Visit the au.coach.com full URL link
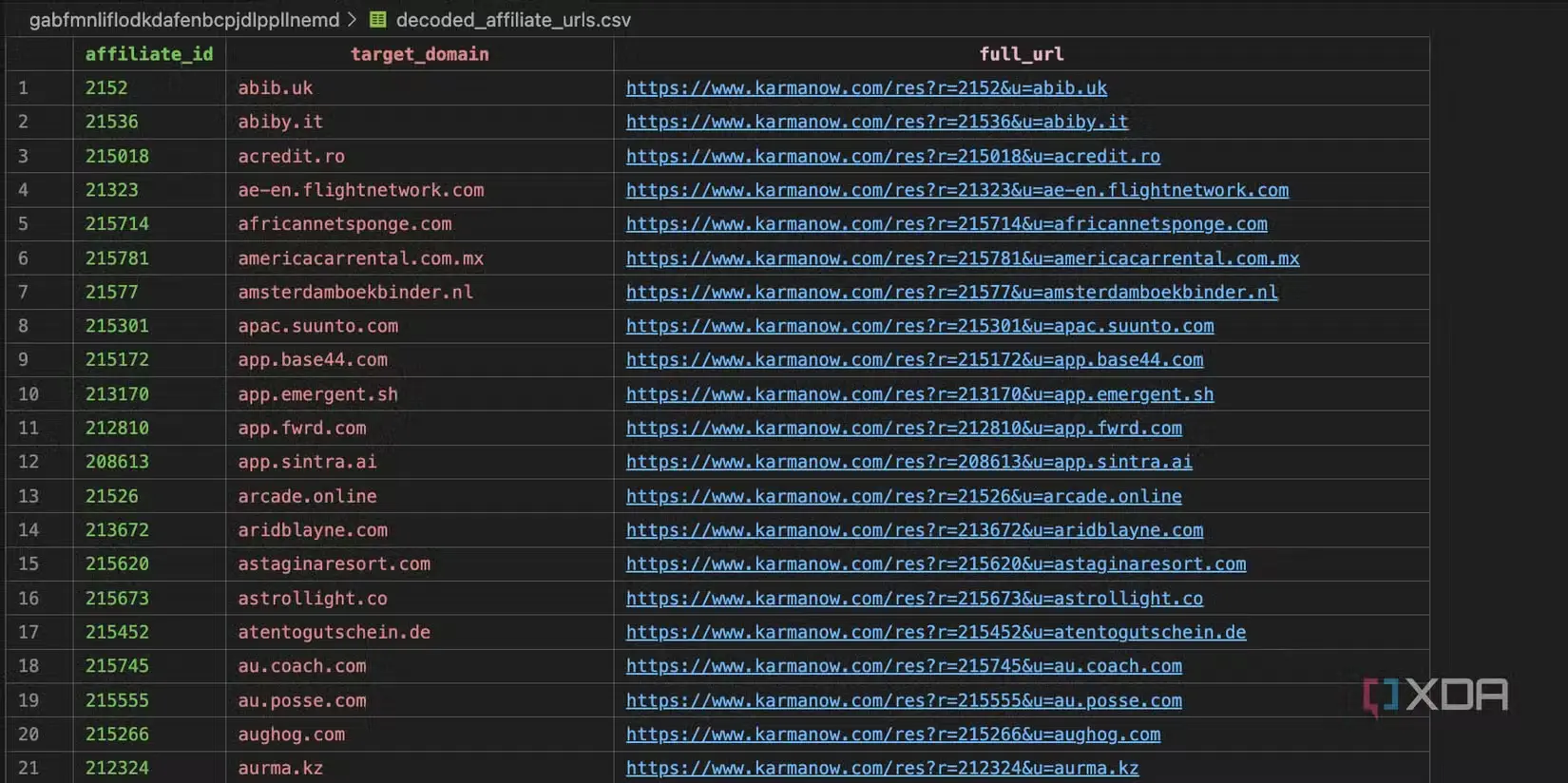Viewport: 1568px width, 783px height. (904, 666)
